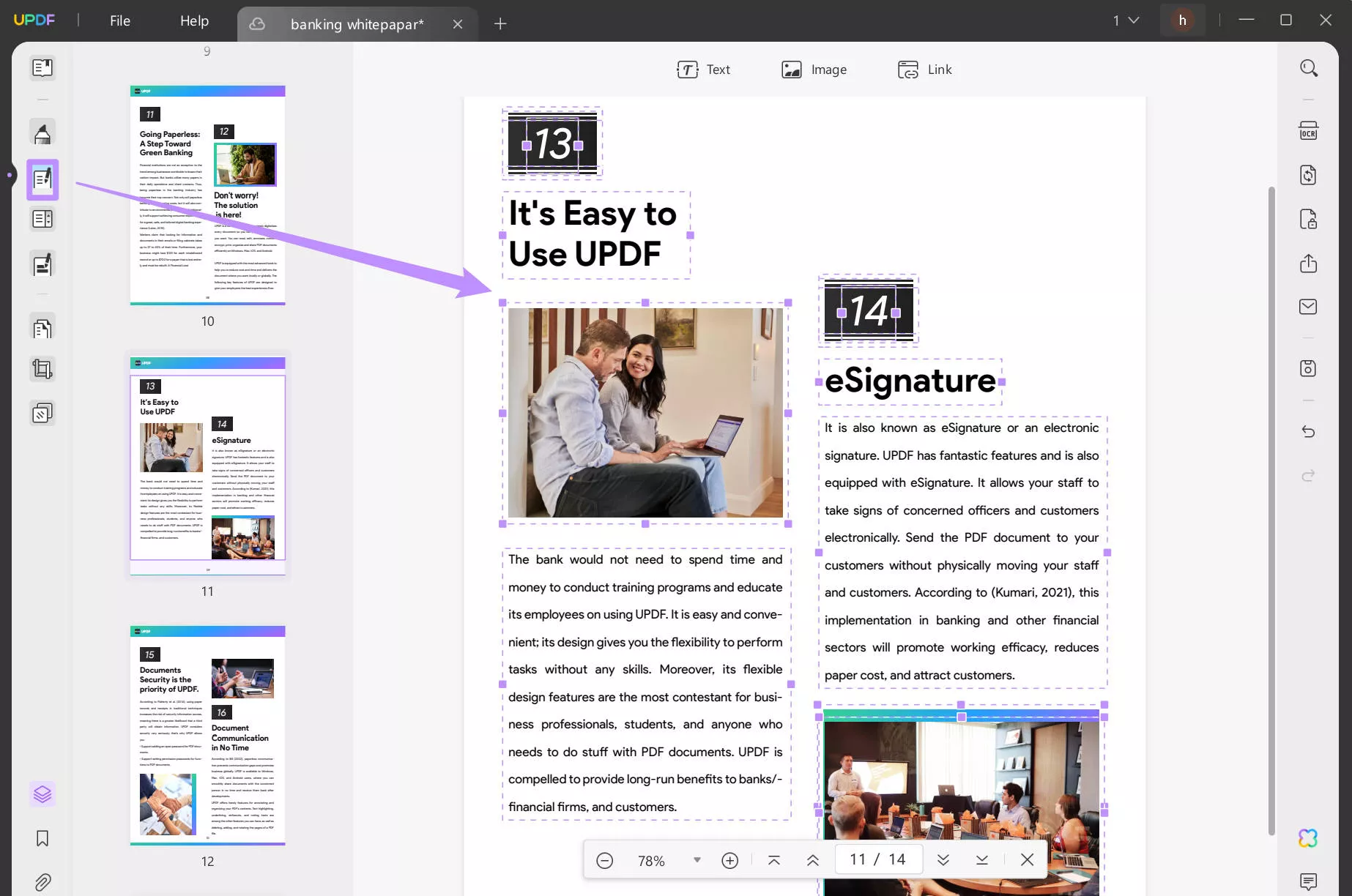Open the Comments panel icon
This screenshot has height=896, width=1352.
click(x=1309, y=881)
